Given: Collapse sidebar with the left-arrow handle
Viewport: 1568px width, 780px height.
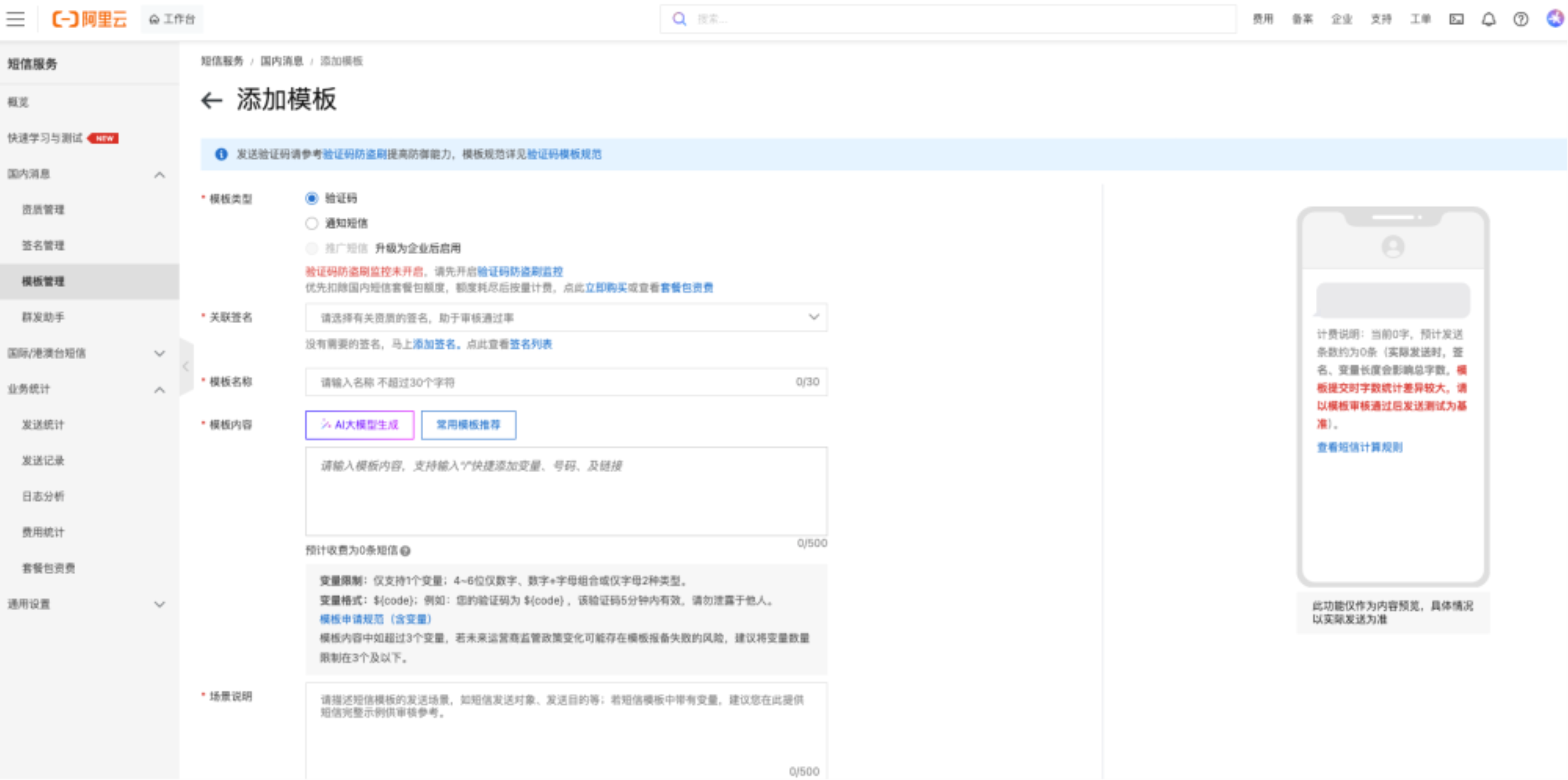Looking at the screenshot, I should coord(186,366).
